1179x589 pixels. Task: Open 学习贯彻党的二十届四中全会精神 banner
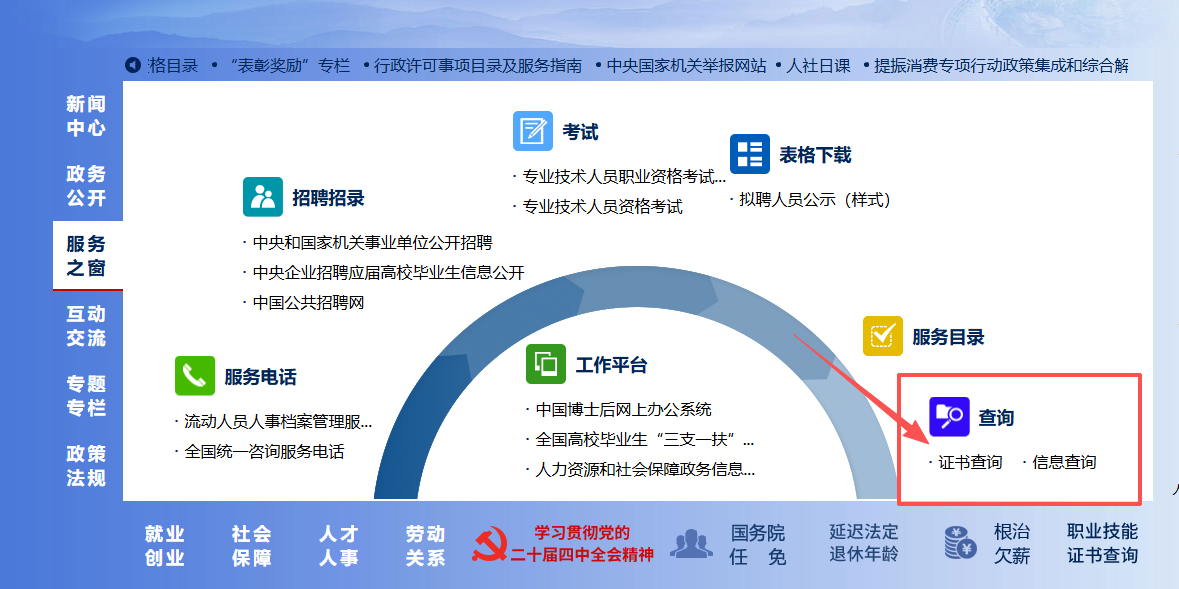pos(582,544)
